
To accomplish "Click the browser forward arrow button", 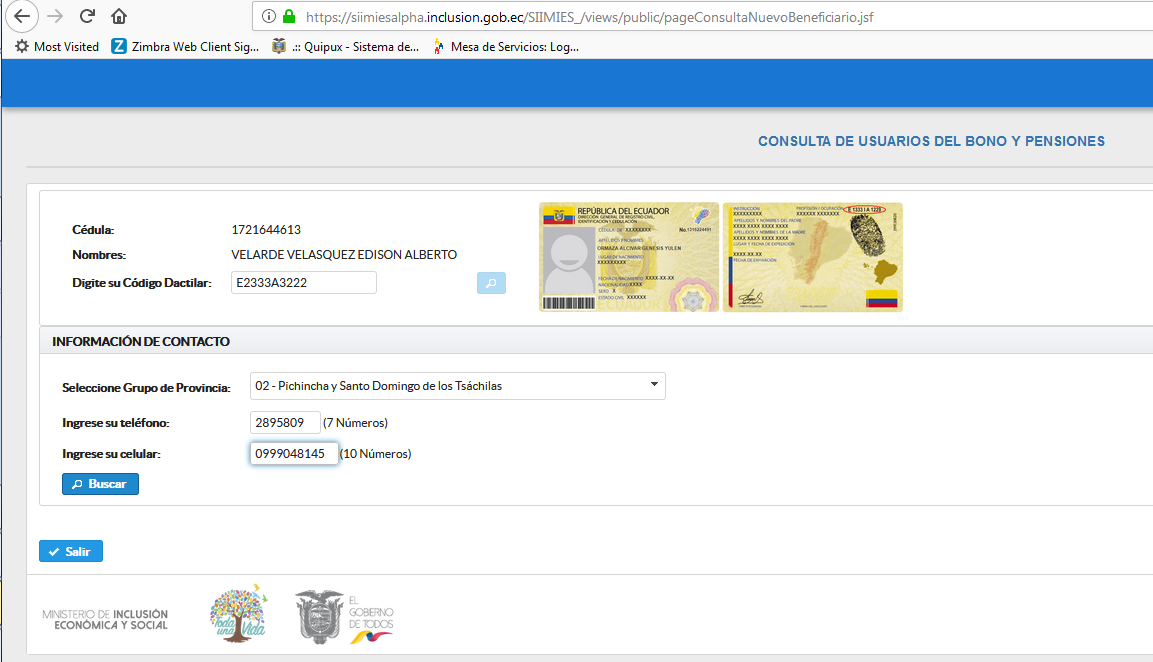I will coord(55,16).
